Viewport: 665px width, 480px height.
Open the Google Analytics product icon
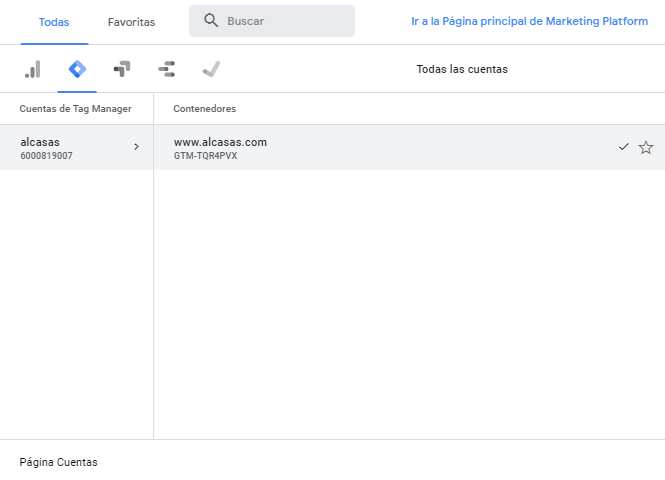coord(33,69)
